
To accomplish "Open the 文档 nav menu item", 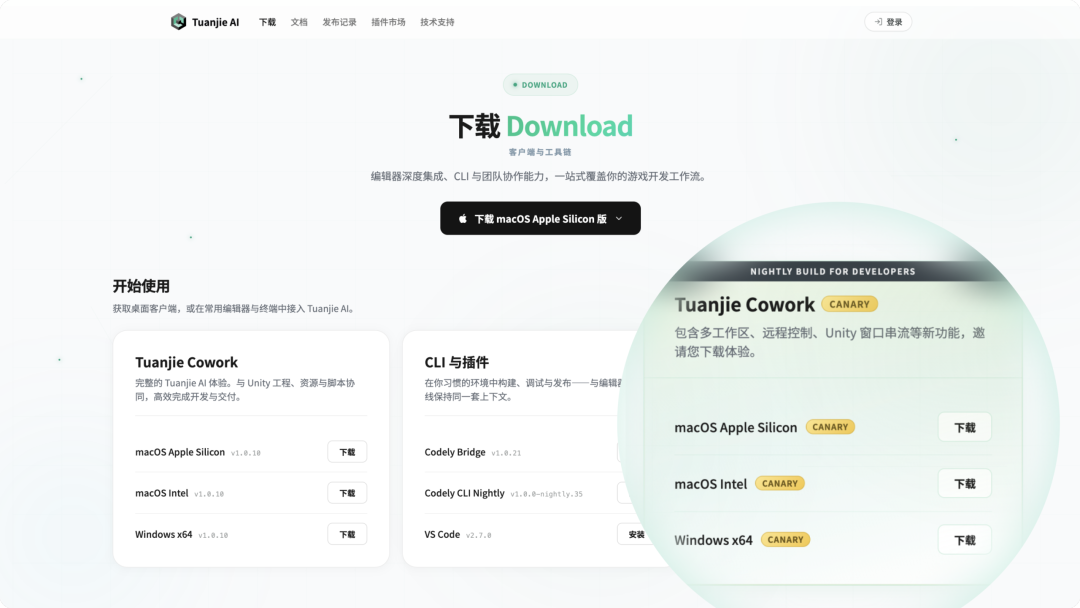I will pos(299,22).
